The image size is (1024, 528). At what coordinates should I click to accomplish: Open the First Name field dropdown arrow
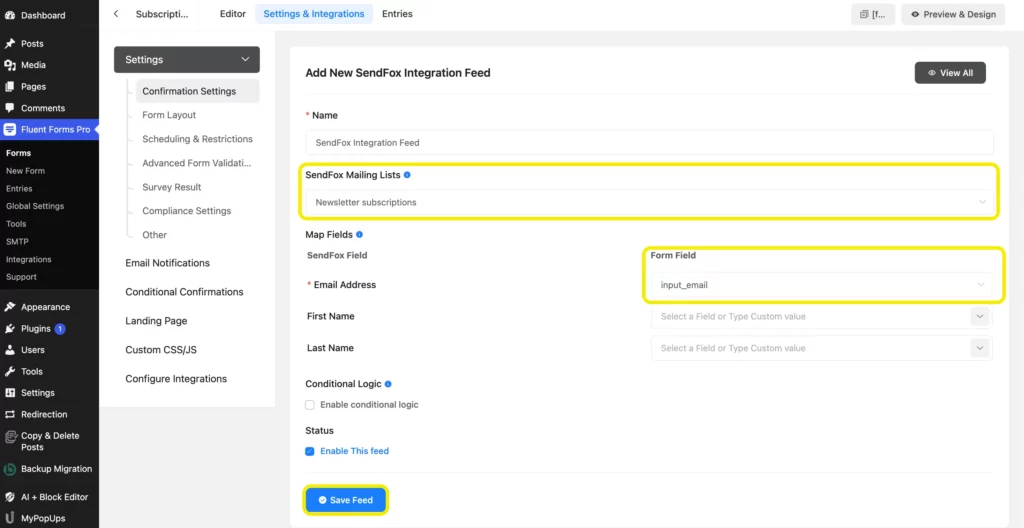[x=979, y=316]
